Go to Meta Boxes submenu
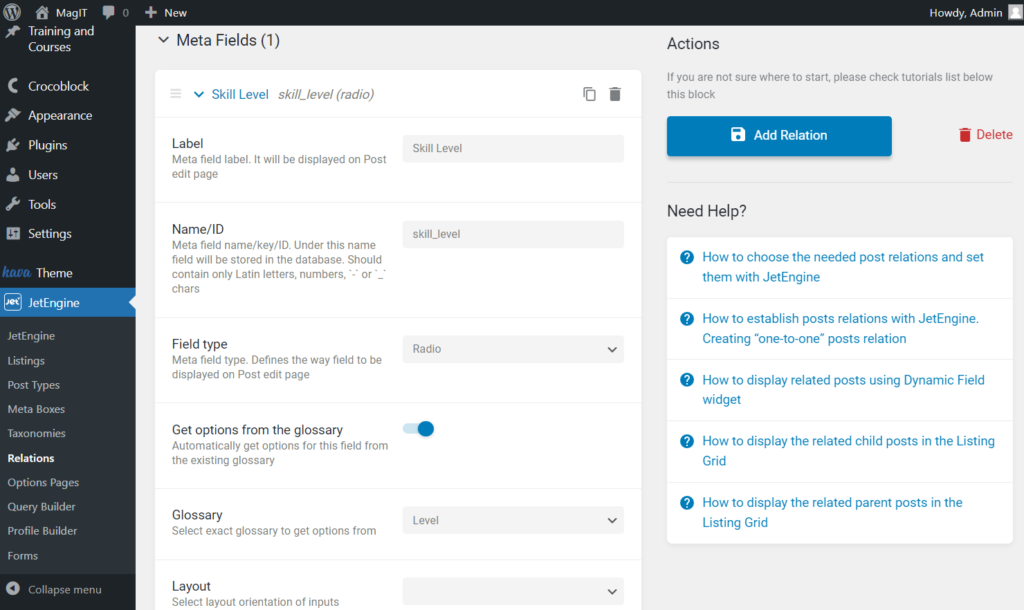 36,409
